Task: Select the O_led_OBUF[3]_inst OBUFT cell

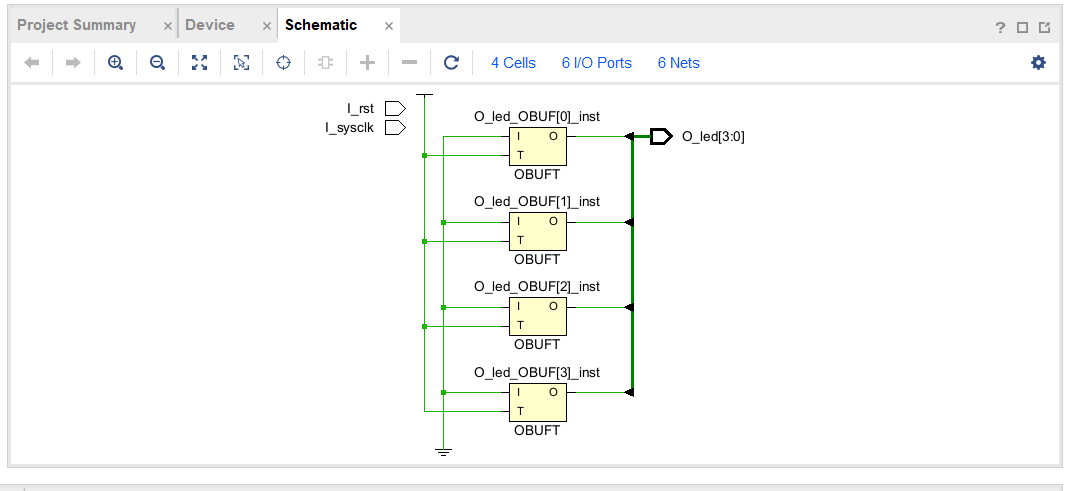Action: coord(537,402)
